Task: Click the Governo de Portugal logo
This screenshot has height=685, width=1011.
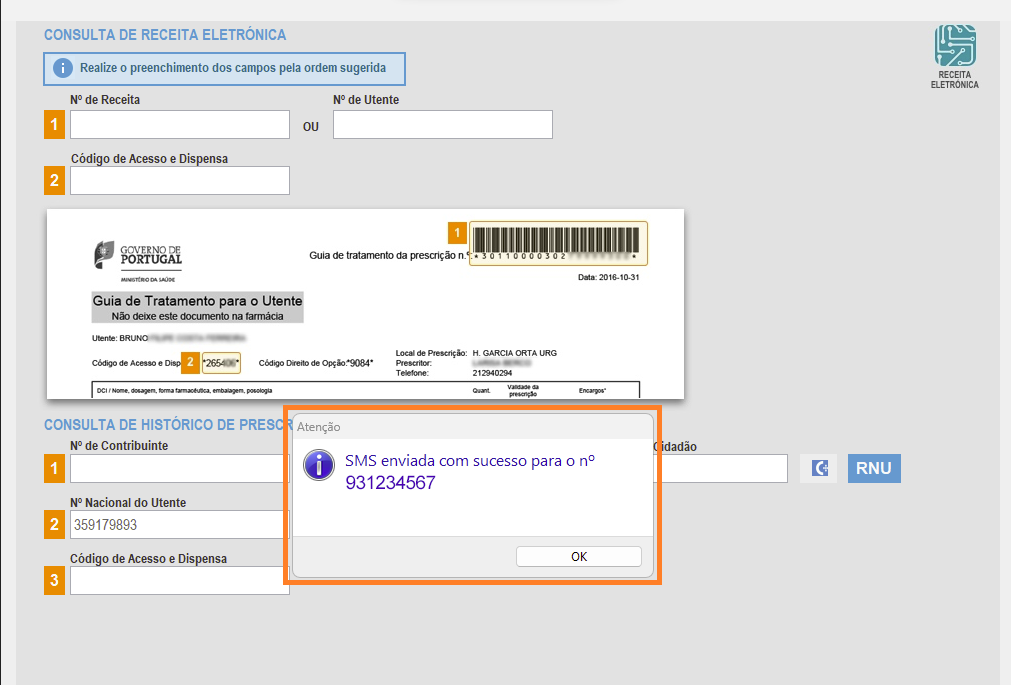Action: 138,256
